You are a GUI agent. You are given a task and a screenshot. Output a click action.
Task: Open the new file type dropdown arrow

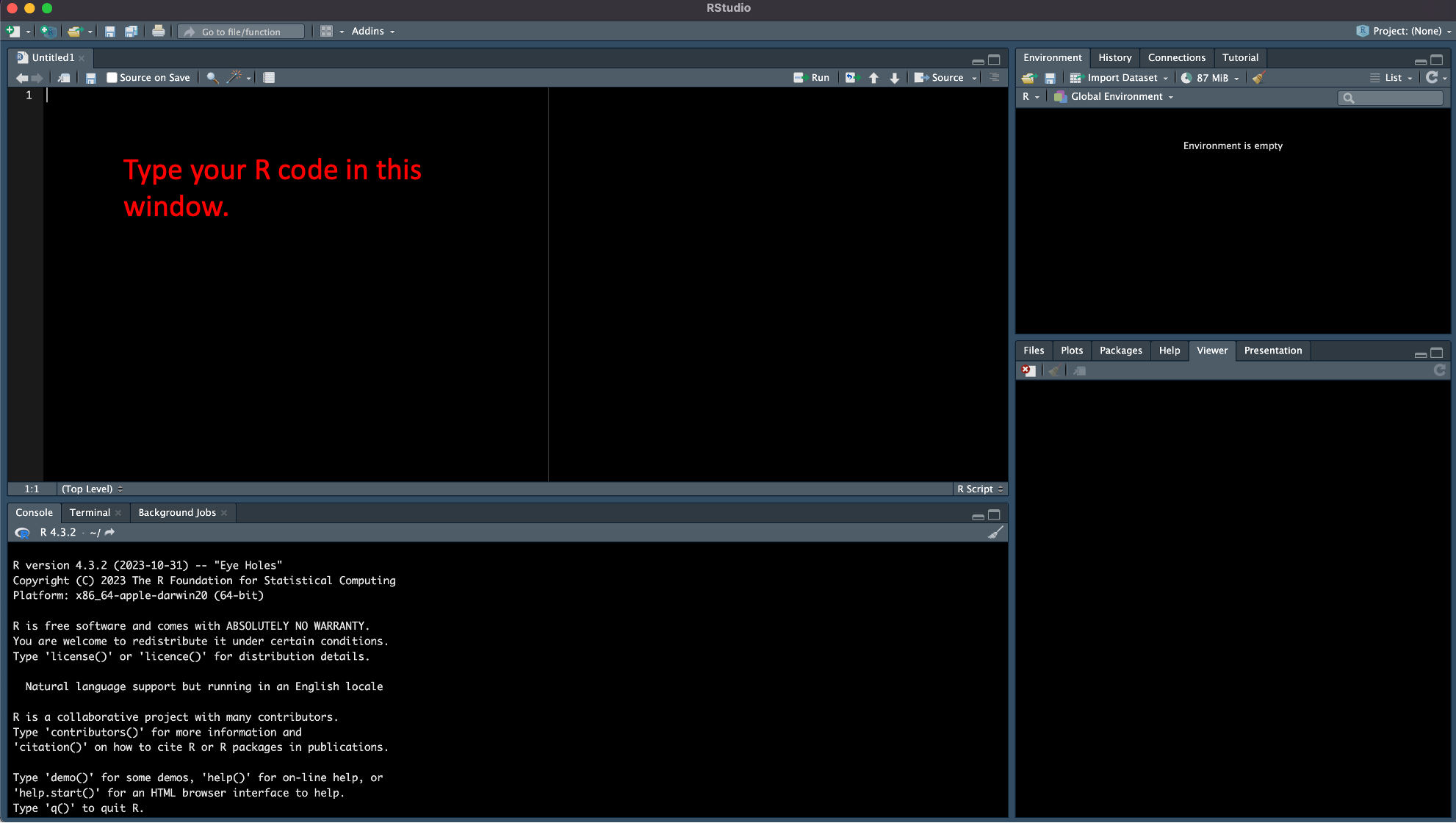tap(29, 32)
